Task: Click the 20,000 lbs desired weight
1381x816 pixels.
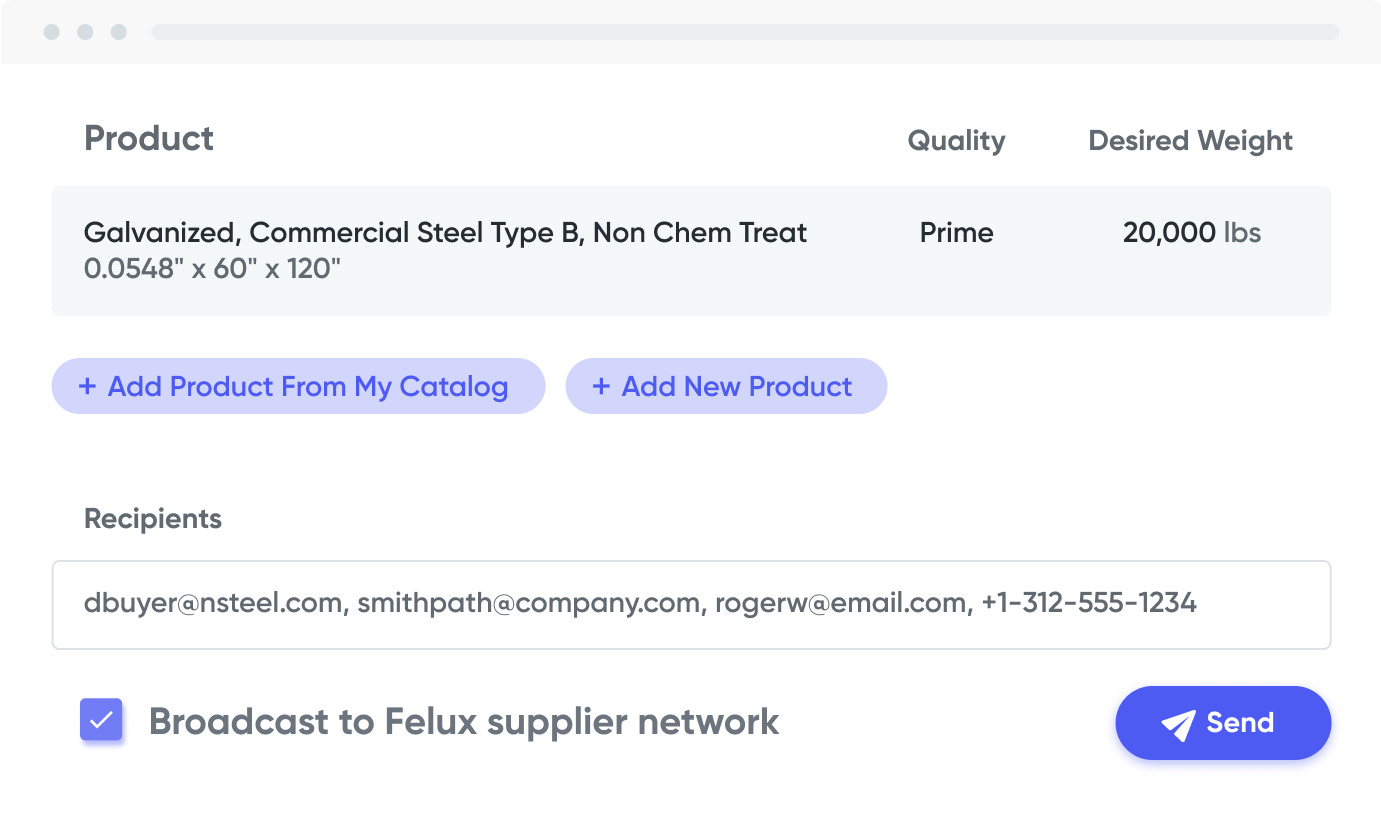Action: [1192, 233]
